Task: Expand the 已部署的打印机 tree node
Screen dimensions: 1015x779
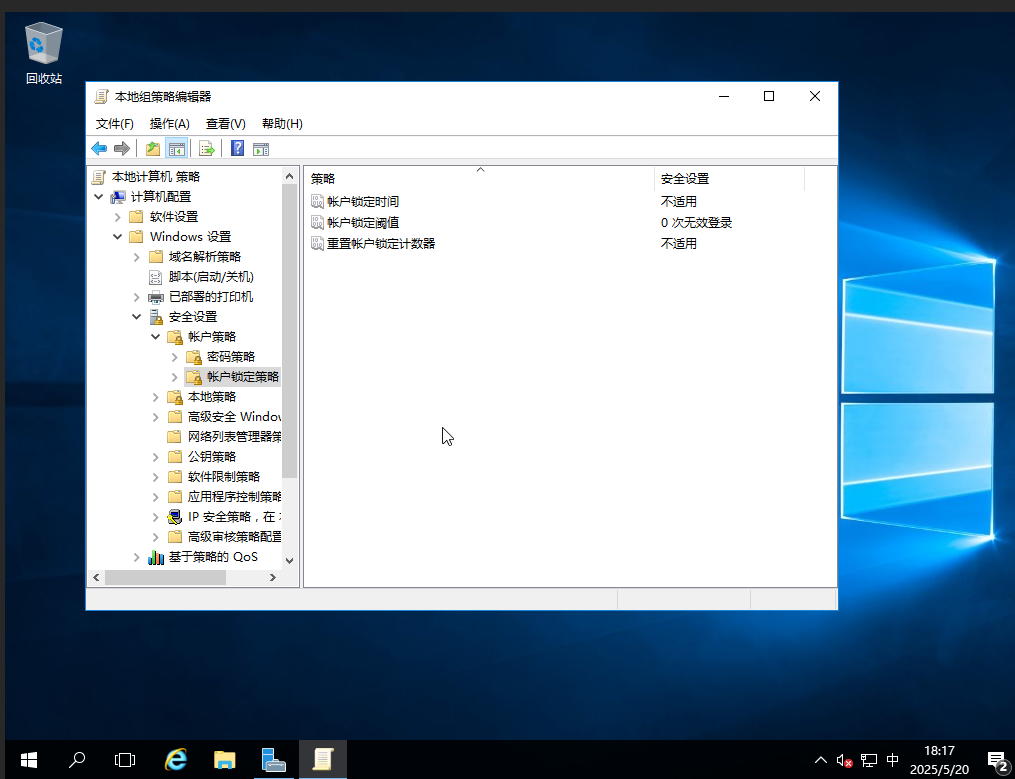Action: coord(137,297)
